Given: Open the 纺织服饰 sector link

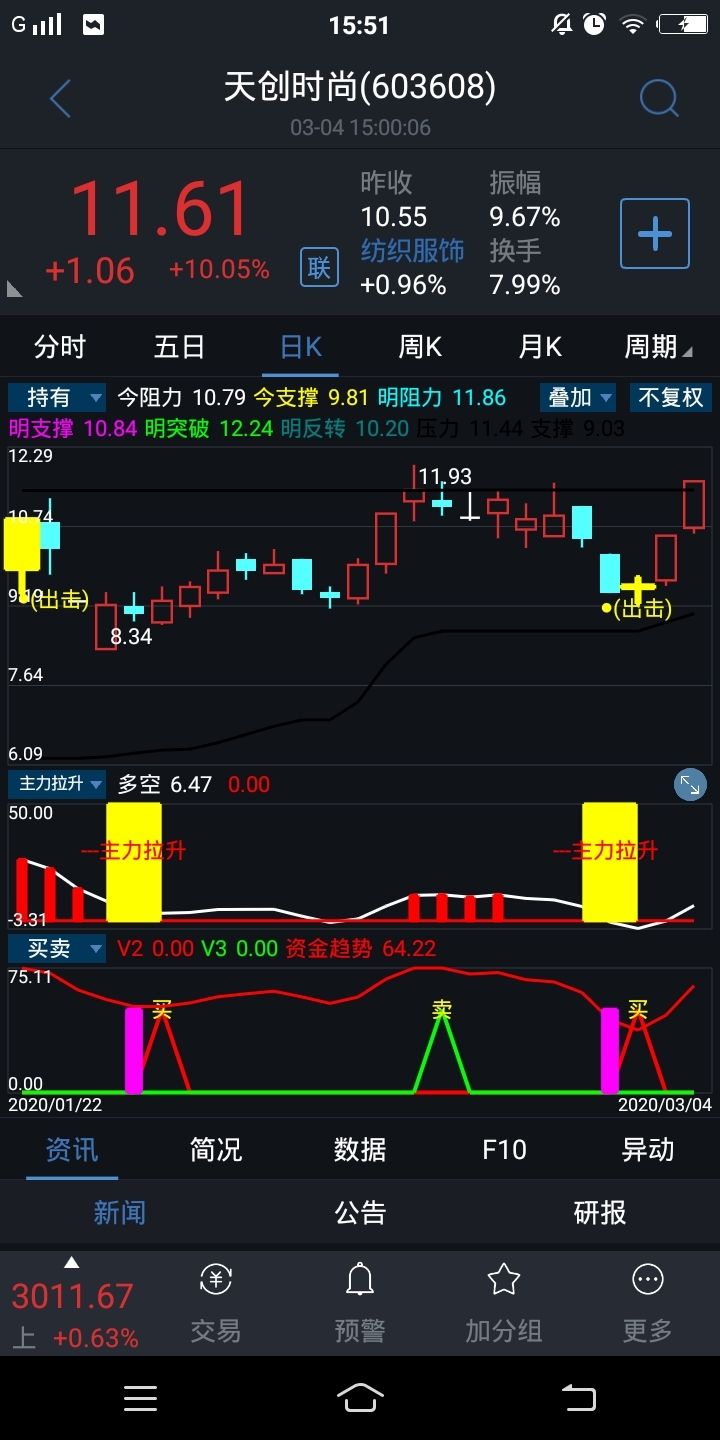Looking at the screenshot, I should pos(412,250).
